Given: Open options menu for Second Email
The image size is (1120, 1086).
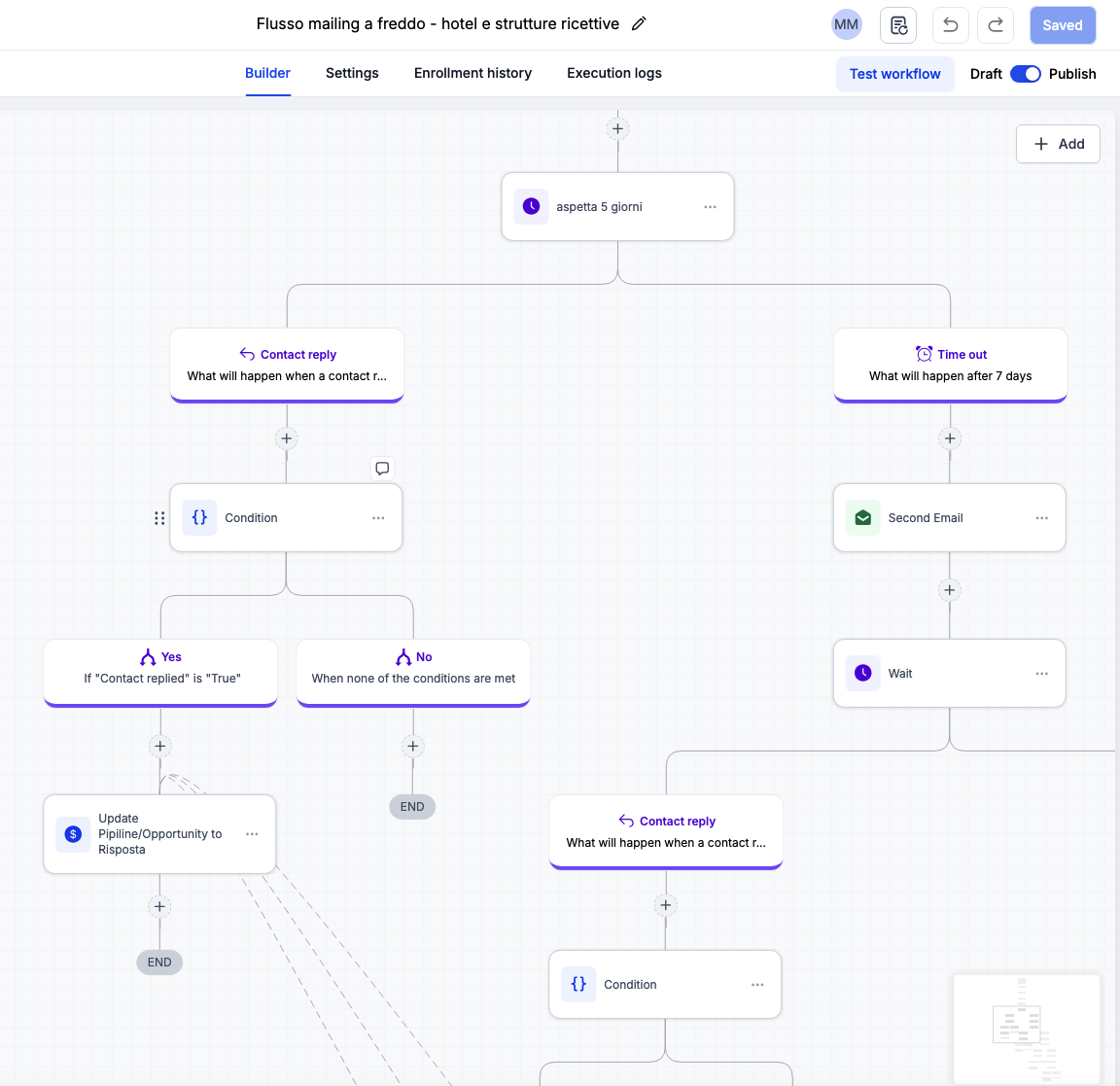Looking at the screenshot, I should click(1042, 518).
